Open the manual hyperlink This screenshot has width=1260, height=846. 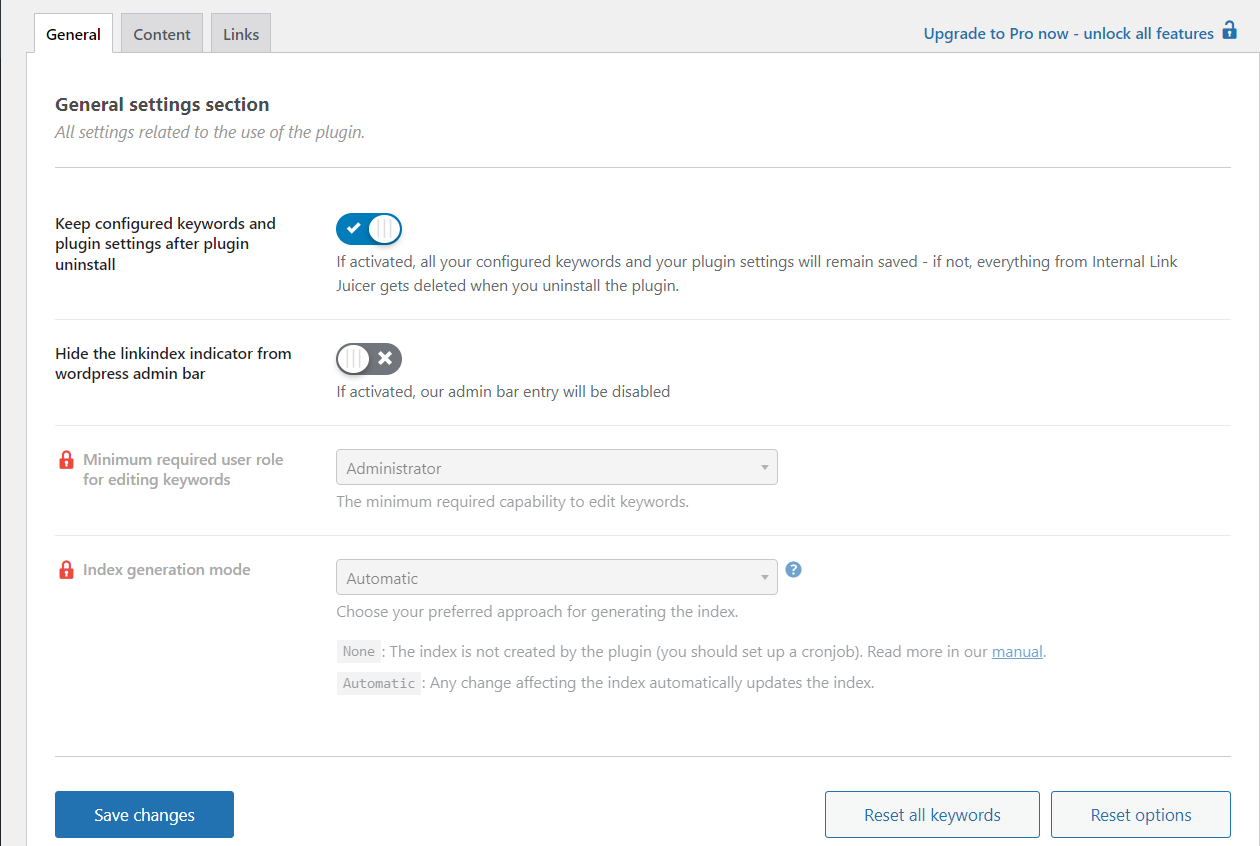coord(1017,651)
